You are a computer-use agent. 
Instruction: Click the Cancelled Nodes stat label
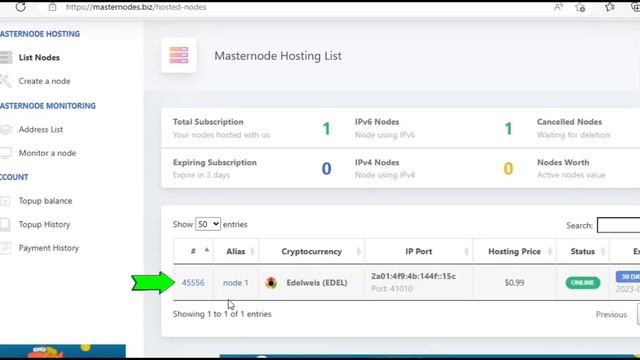[569, 122]
